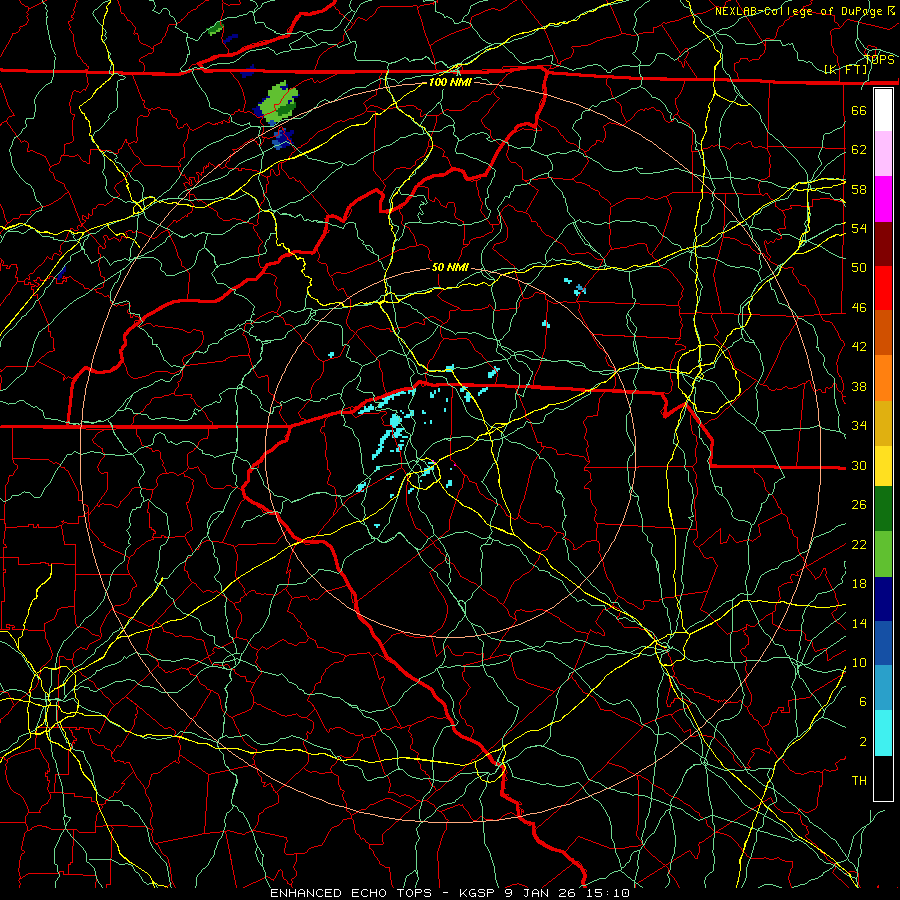Click the '10' scale label
900x900 pixels.
point(859,663)
